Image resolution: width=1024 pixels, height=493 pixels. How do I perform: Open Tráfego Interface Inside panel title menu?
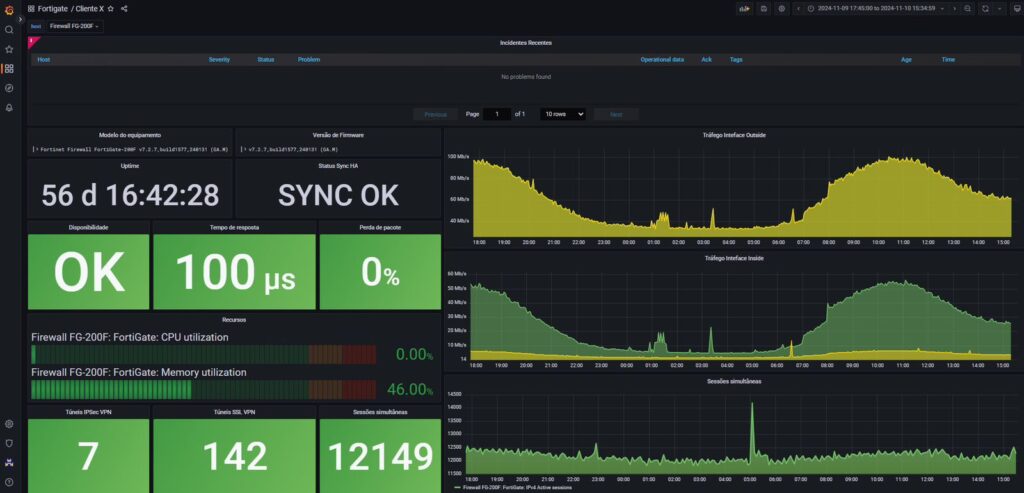[x=735, y=258]
